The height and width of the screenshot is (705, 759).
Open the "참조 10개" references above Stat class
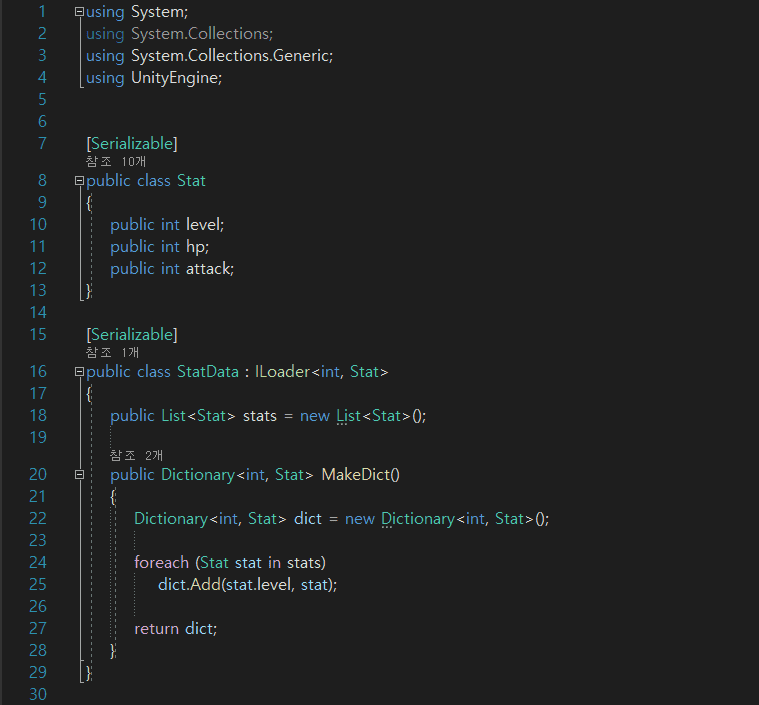(116, 161)
